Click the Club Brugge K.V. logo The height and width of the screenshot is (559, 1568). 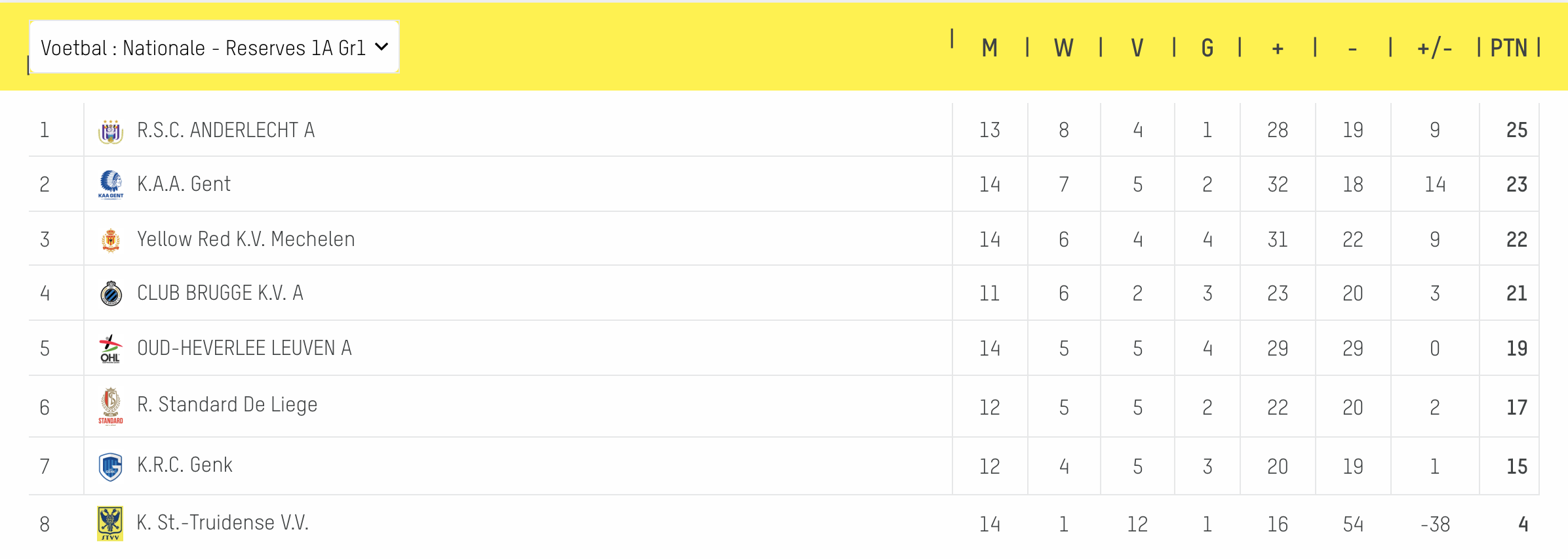(x=111, y=293)
